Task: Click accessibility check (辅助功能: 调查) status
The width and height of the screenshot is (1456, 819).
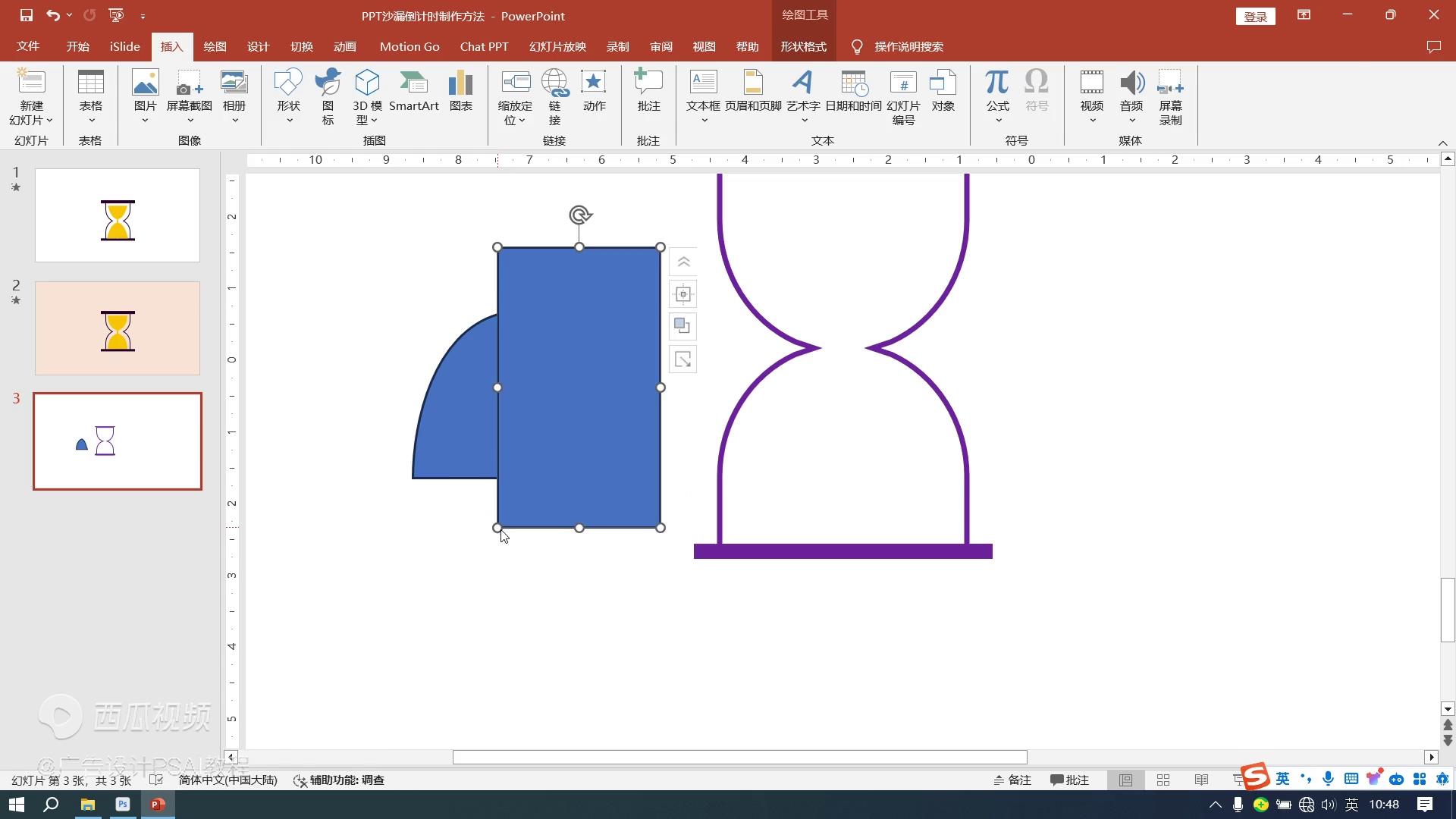Action: coord(339,780)
